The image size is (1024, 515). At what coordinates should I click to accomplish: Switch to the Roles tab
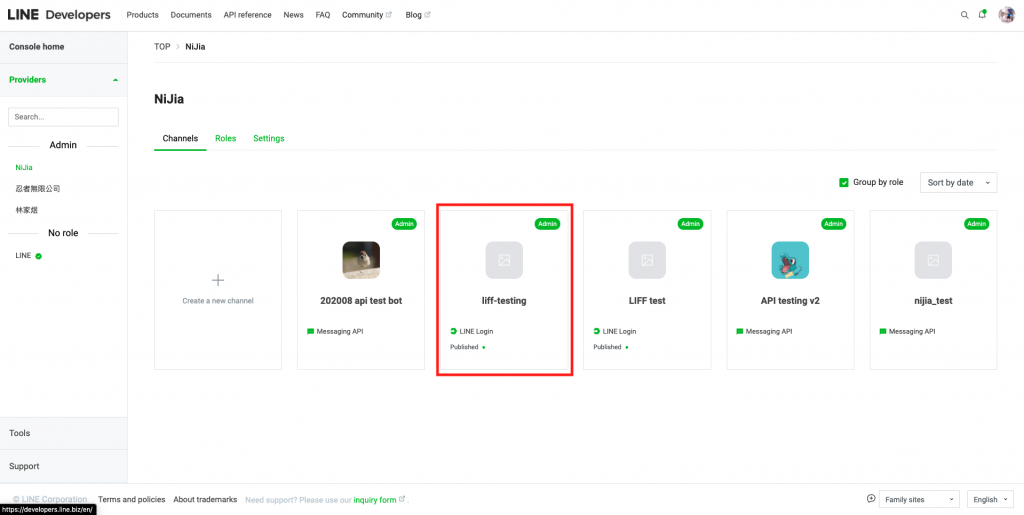click(x=225, y=138)
